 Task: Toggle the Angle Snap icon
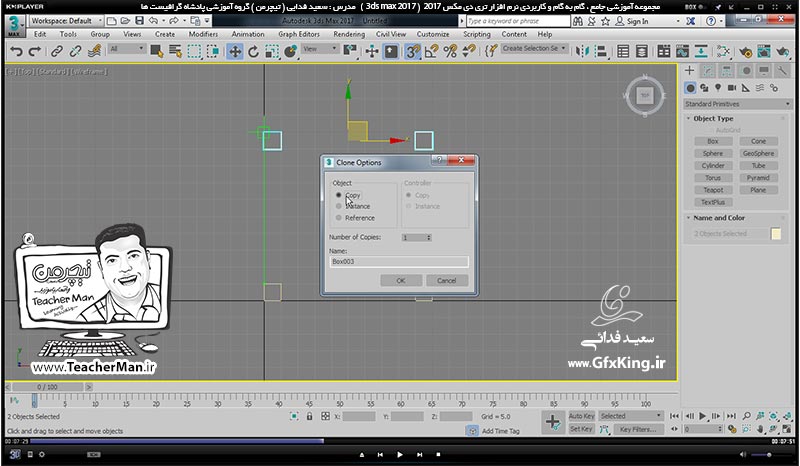pos(432,51)
